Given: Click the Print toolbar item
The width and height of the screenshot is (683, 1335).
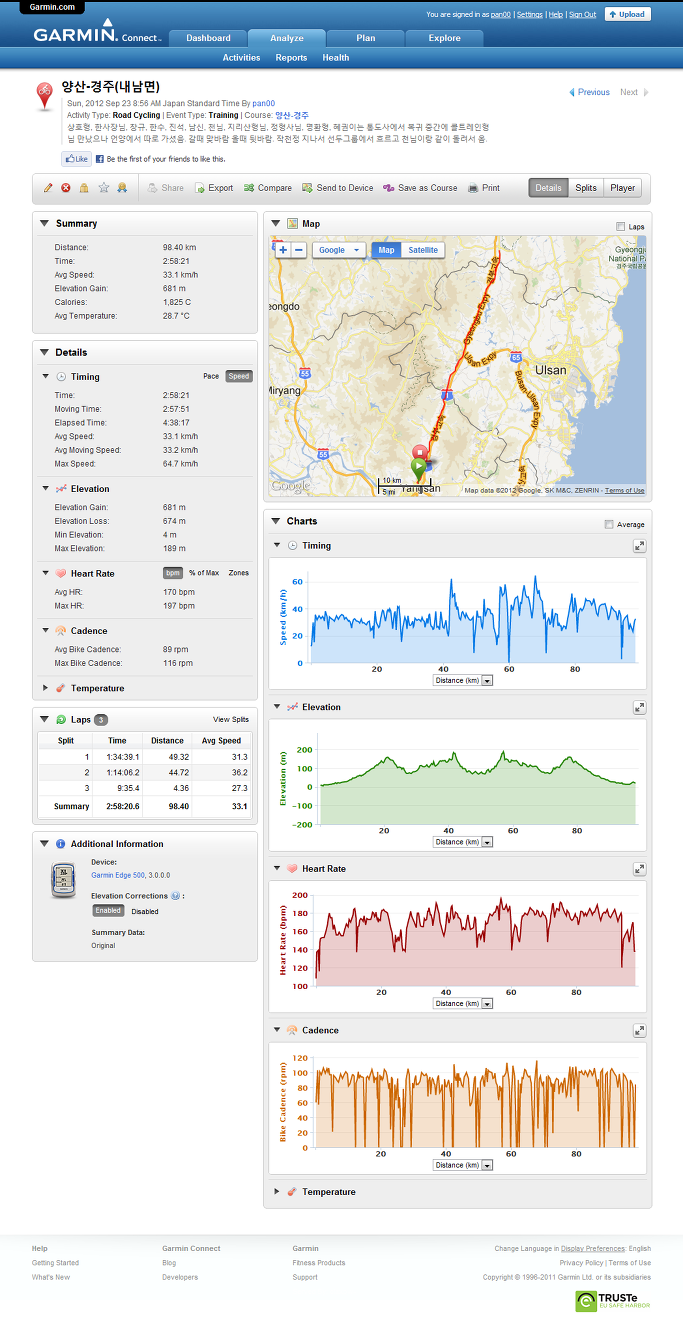Looking at the screenshot, I should click(x=484, y=188).
